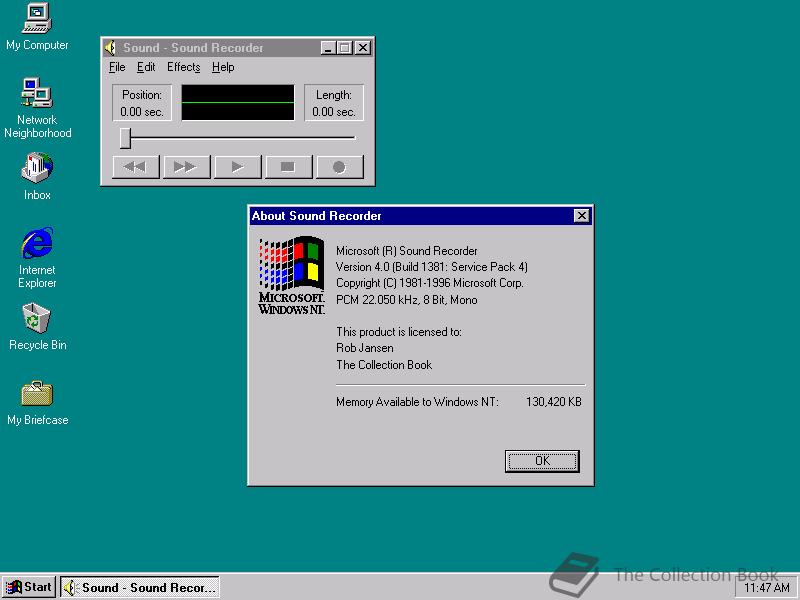The width and height of the screenshot is (800, 600).
Task: Click the Position 0.00 sec. readout
Action: coord(142,103)
